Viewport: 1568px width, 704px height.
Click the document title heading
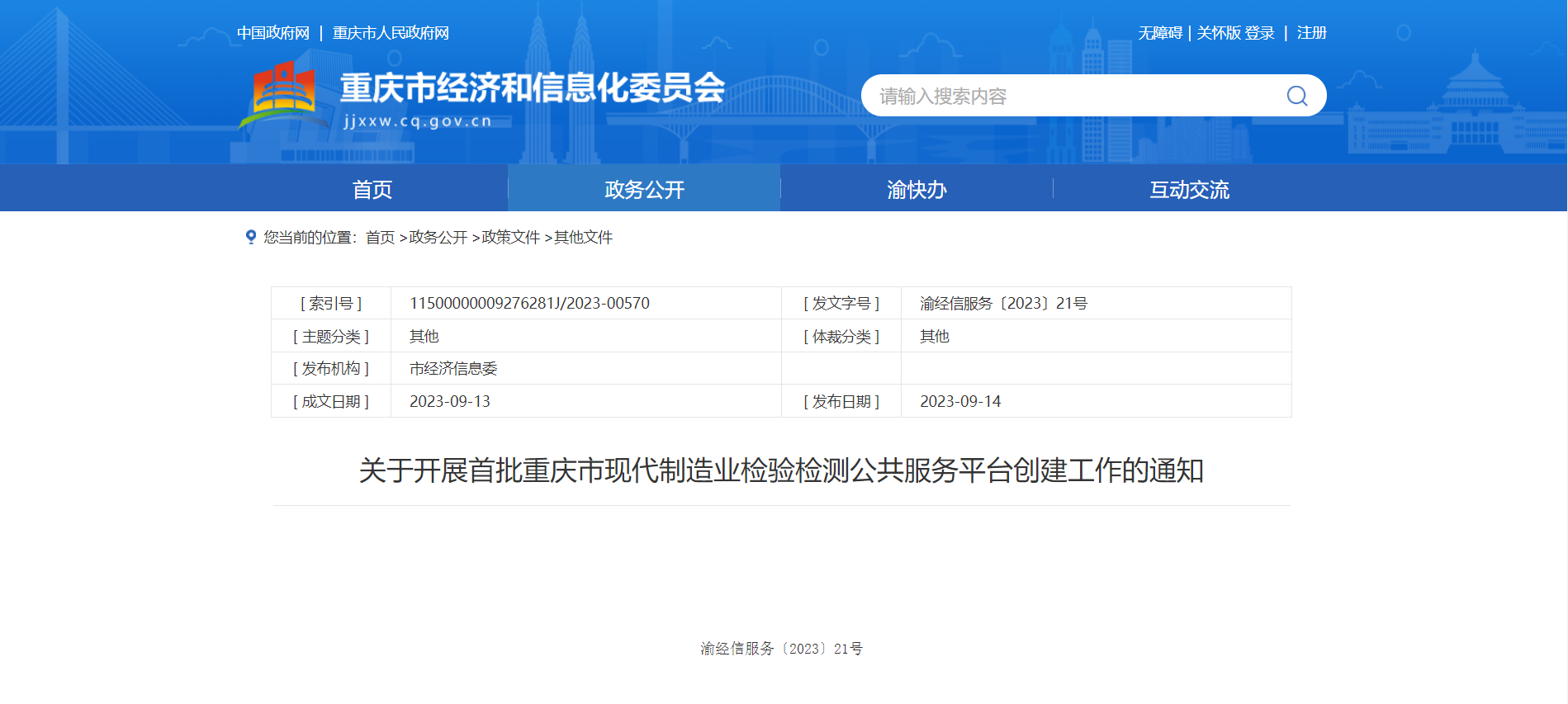point(781,470)
